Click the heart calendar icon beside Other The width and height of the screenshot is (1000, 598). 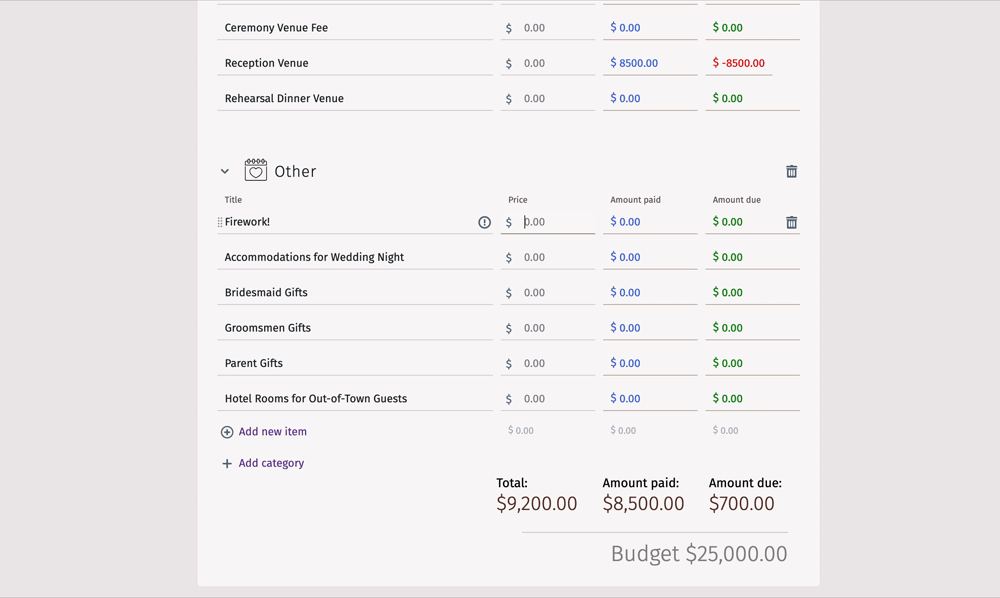[x=256, y=170]
